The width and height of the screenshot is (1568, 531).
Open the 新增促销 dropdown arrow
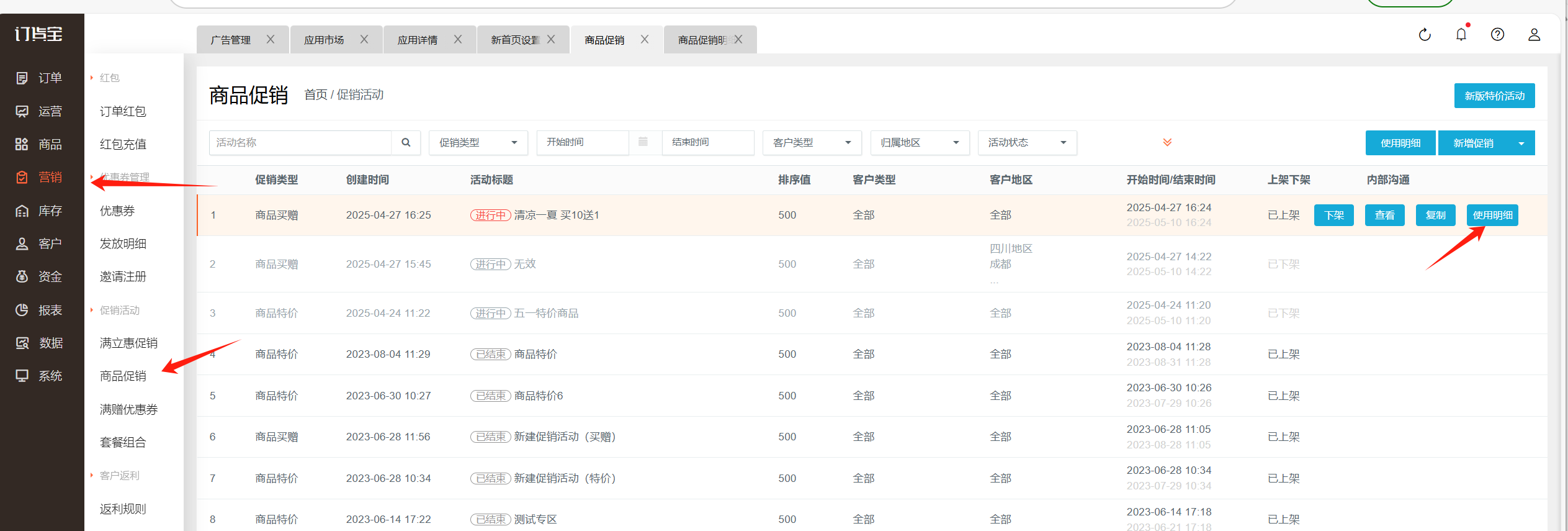point(1521,143)
